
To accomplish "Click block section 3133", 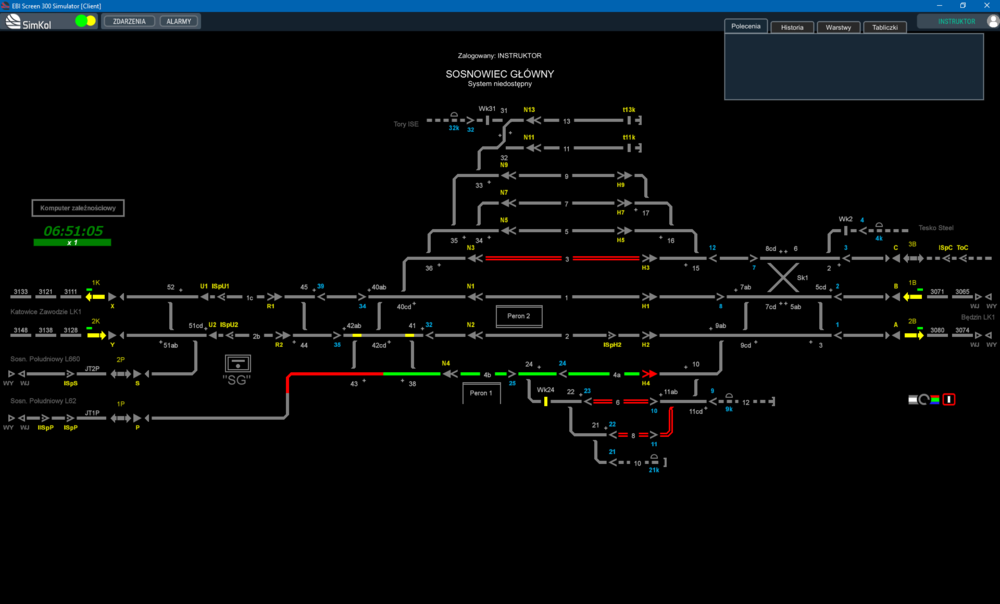I will 21,297.
